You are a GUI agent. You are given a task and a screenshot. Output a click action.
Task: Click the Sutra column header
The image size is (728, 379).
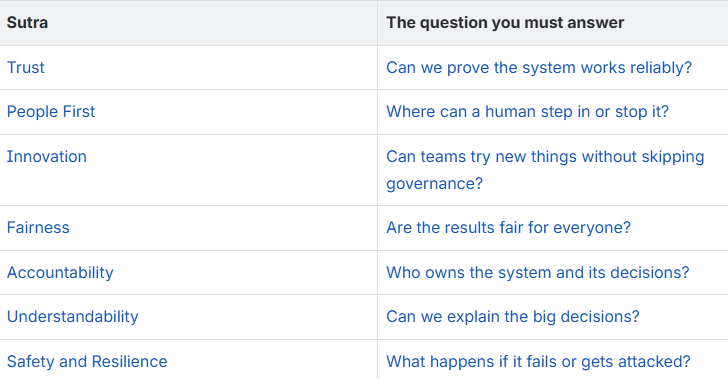point(27,23)
